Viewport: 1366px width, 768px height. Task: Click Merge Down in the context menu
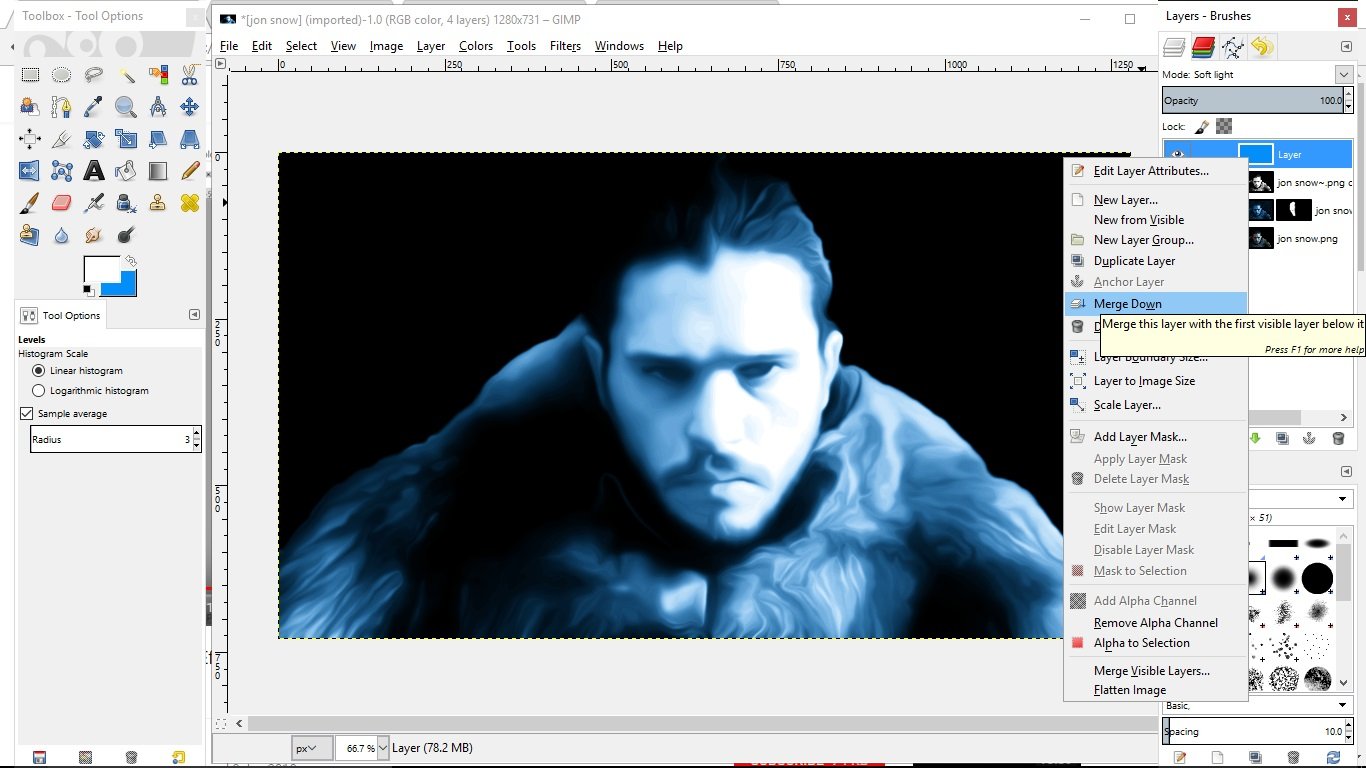(x=1155, y=304)
